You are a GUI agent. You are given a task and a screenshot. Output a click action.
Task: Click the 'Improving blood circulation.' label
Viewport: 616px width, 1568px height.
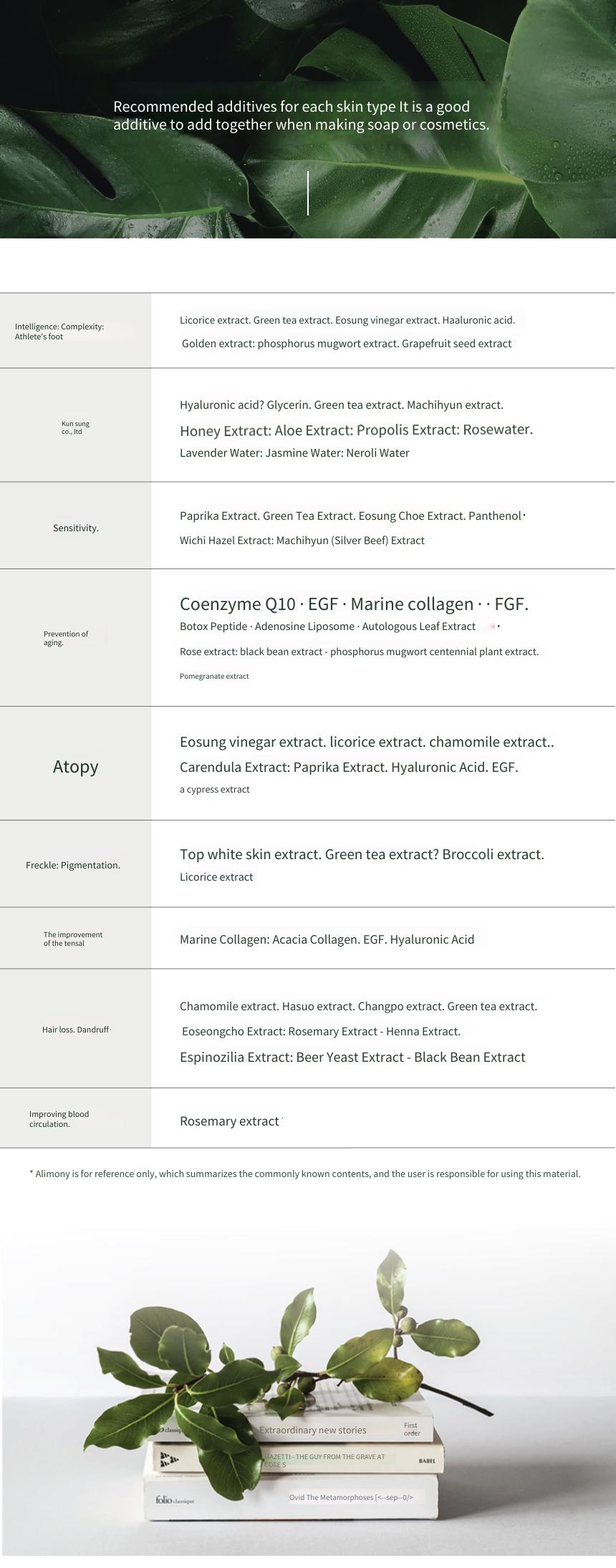pos(59,1119)
